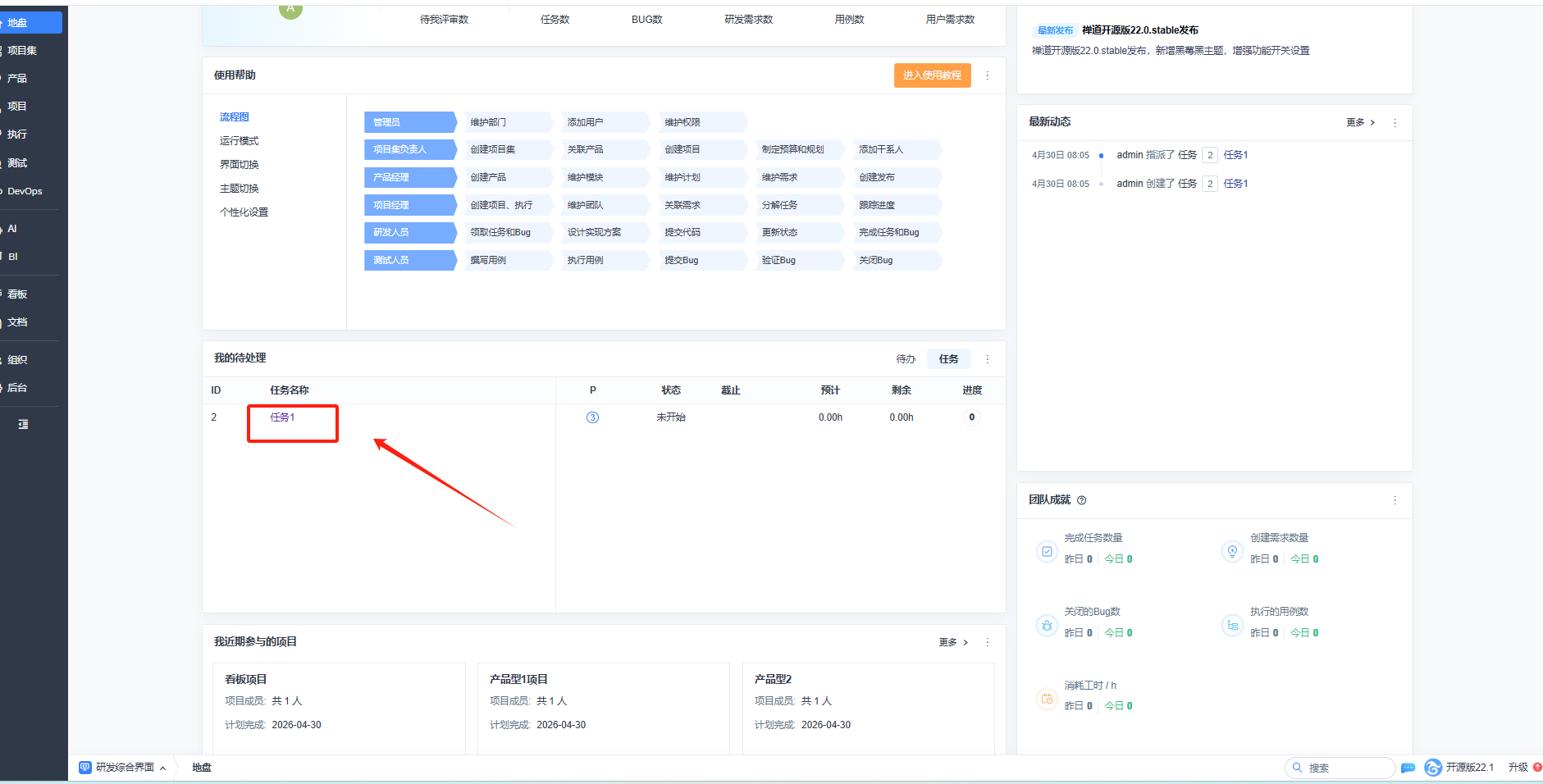
Task: Click the 升级 link
Action: (x=1518, y=768)
